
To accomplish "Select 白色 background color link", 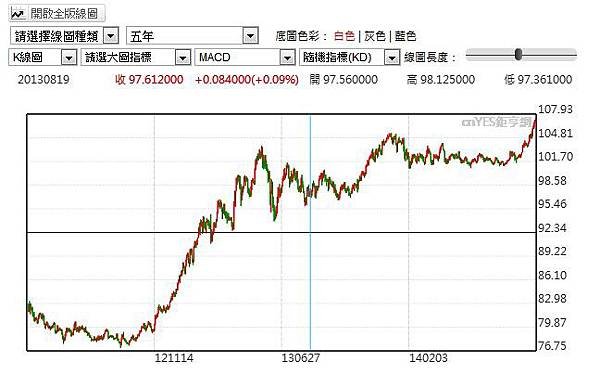I will (344, 36).
